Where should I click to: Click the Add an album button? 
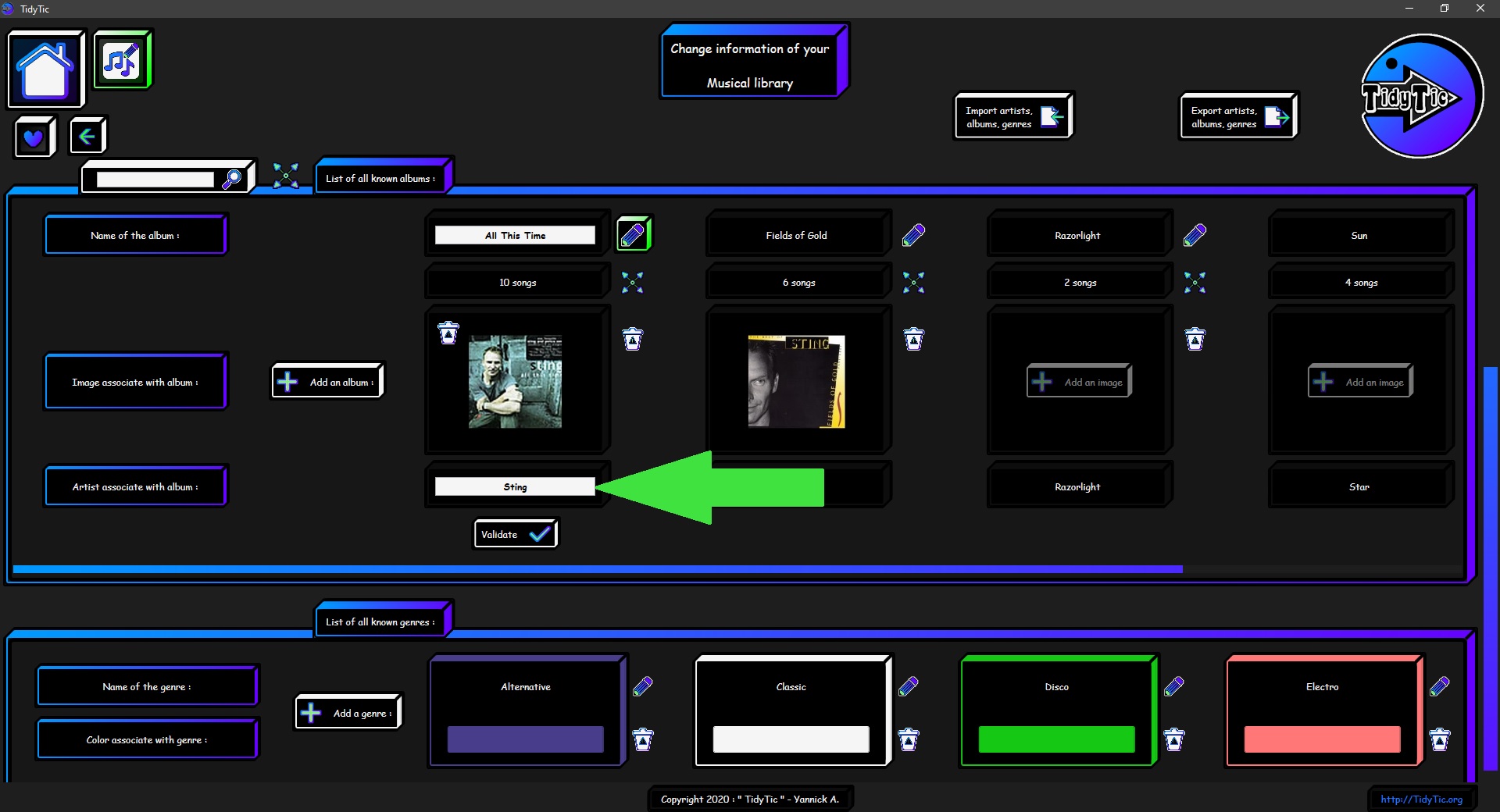point(328,382)
